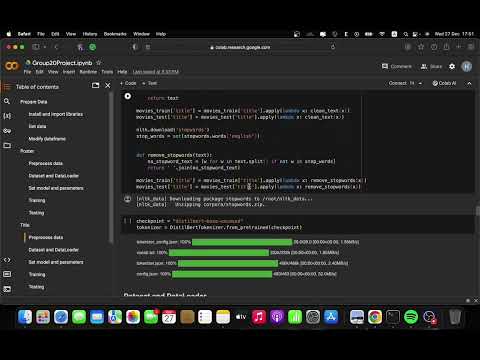The image size is (480, 360).
Task: Click the Colab logo
Action: [x=12, y=66]
